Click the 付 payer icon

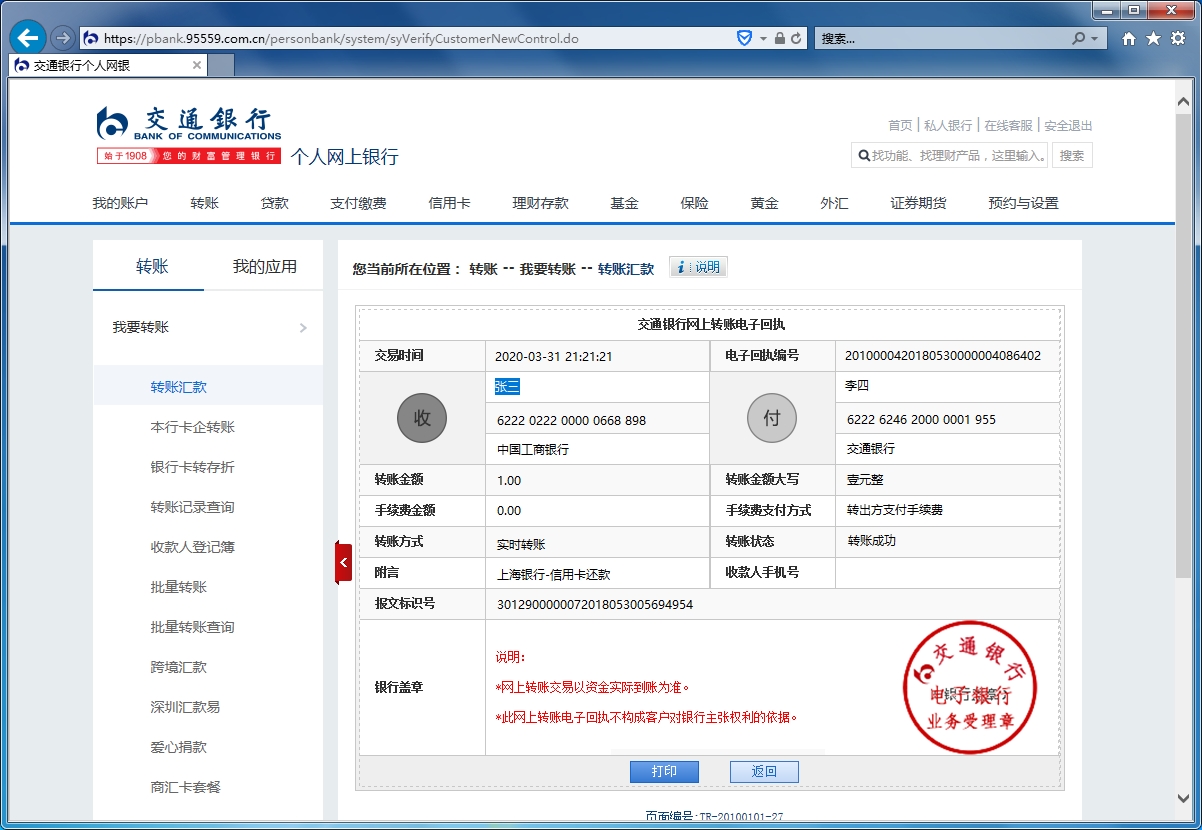coord(771,418)
